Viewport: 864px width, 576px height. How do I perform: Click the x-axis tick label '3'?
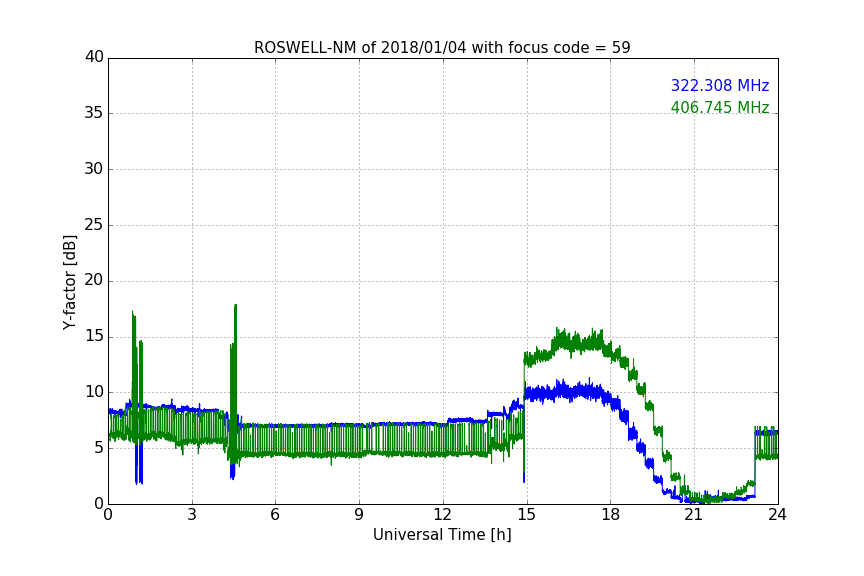(192, 515)
